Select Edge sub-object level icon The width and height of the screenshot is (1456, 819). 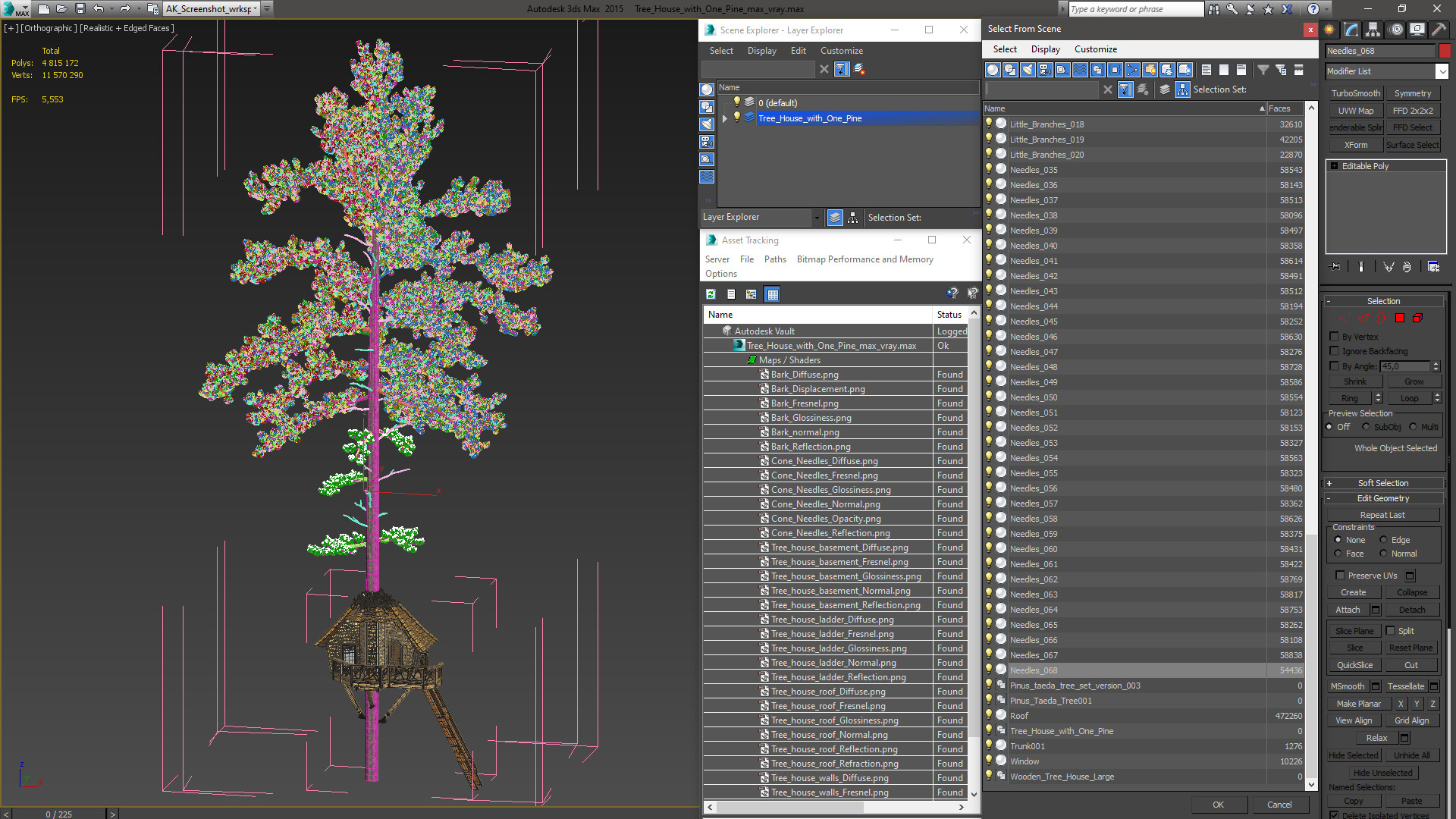click(1363, 318)
